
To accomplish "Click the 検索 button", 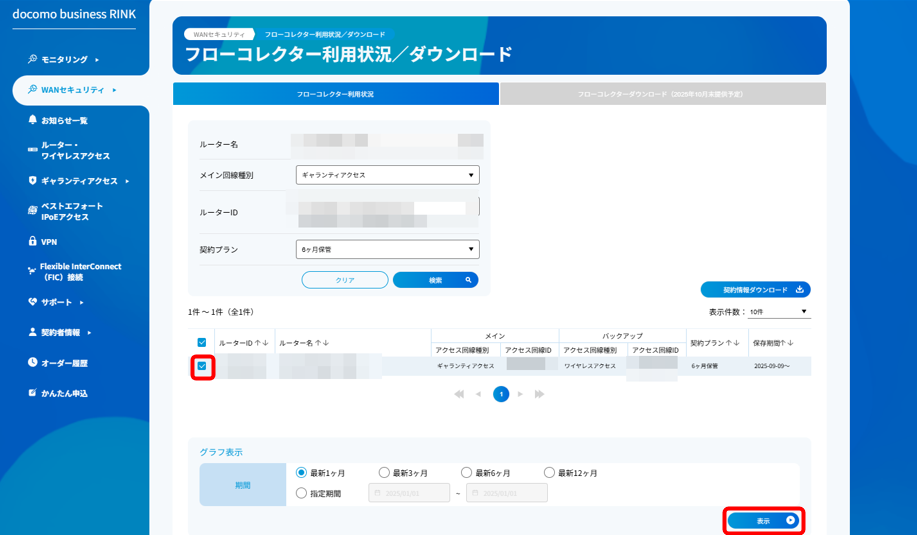I will click(436, 280).
